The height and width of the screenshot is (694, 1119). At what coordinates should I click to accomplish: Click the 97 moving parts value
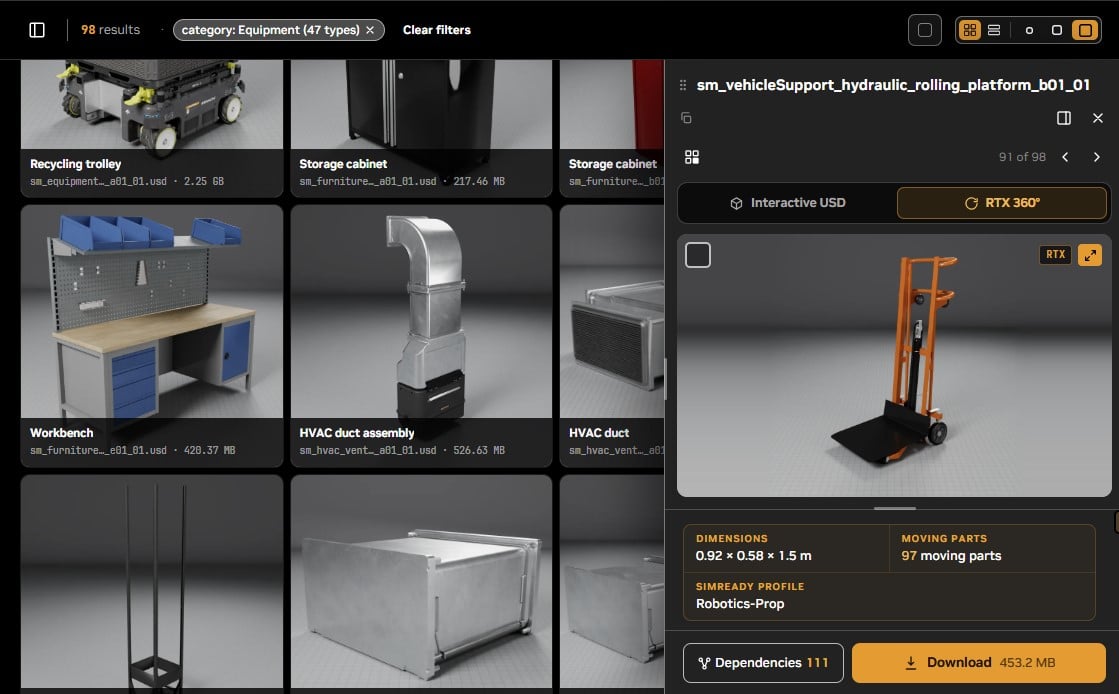(951, 555)
